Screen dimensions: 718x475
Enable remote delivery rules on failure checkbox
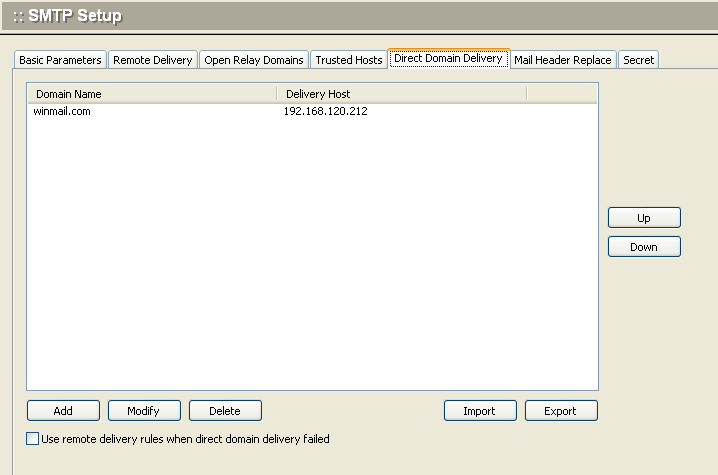33,439
